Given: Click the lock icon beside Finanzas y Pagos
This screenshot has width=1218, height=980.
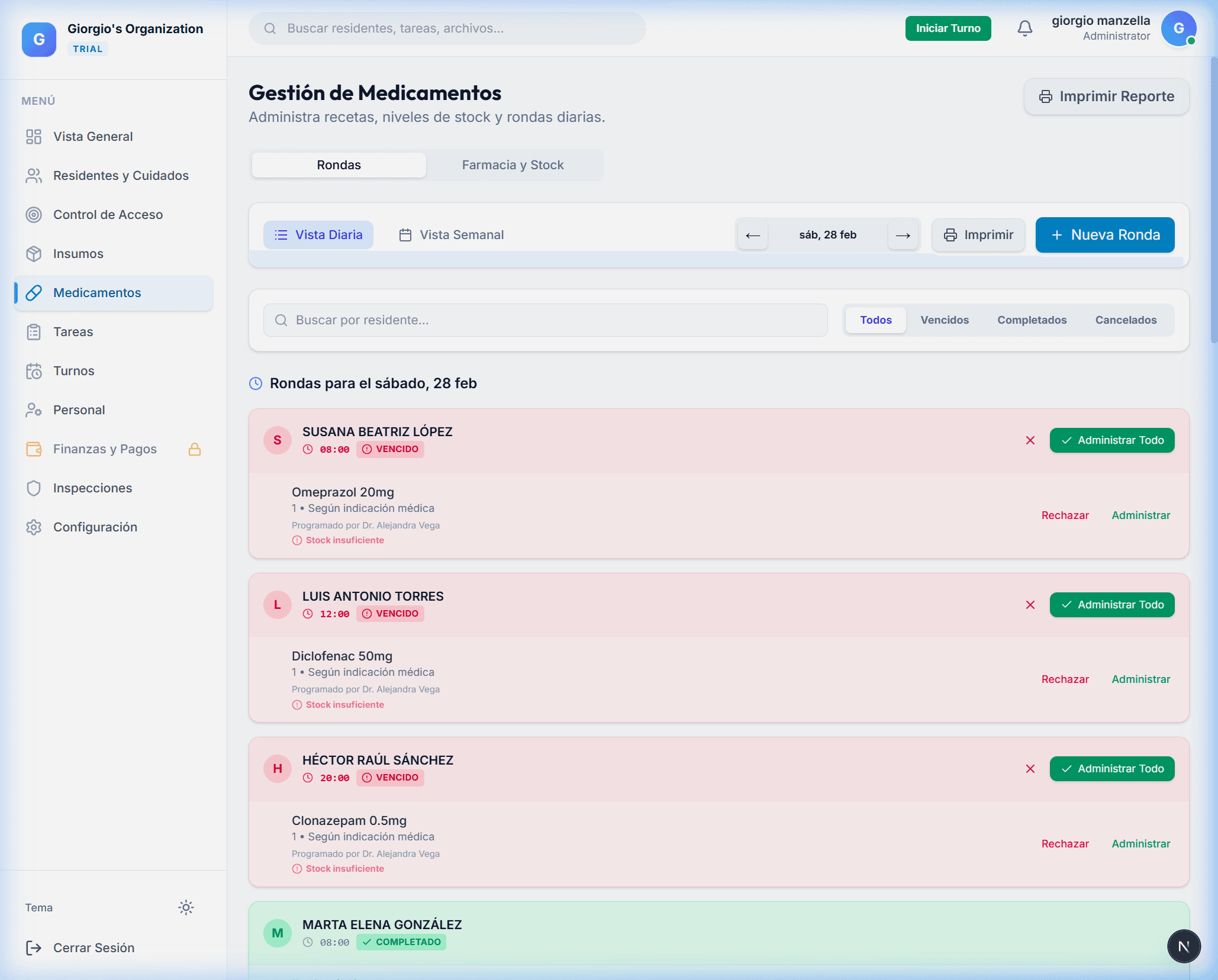Looking at the screenshot, I should pos(195,449).
